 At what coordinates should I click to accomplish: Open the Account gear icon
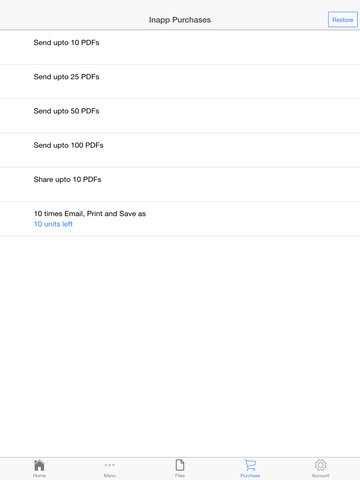(x=321, y=465)
